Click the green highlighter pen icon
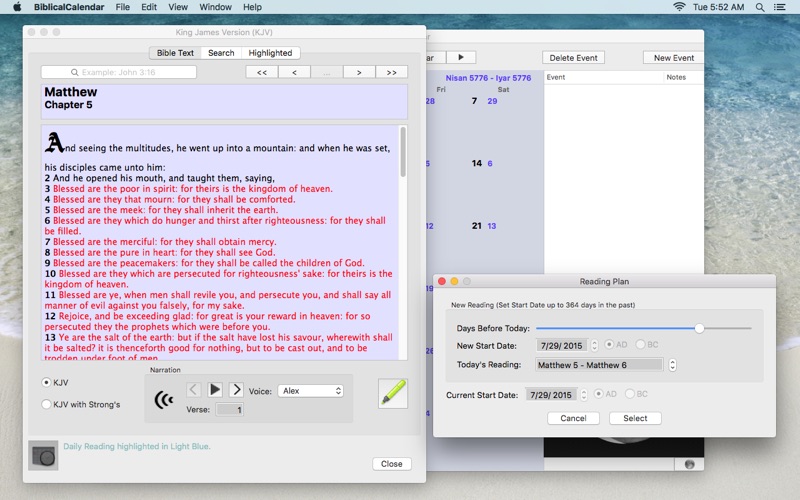 [392, 393]
